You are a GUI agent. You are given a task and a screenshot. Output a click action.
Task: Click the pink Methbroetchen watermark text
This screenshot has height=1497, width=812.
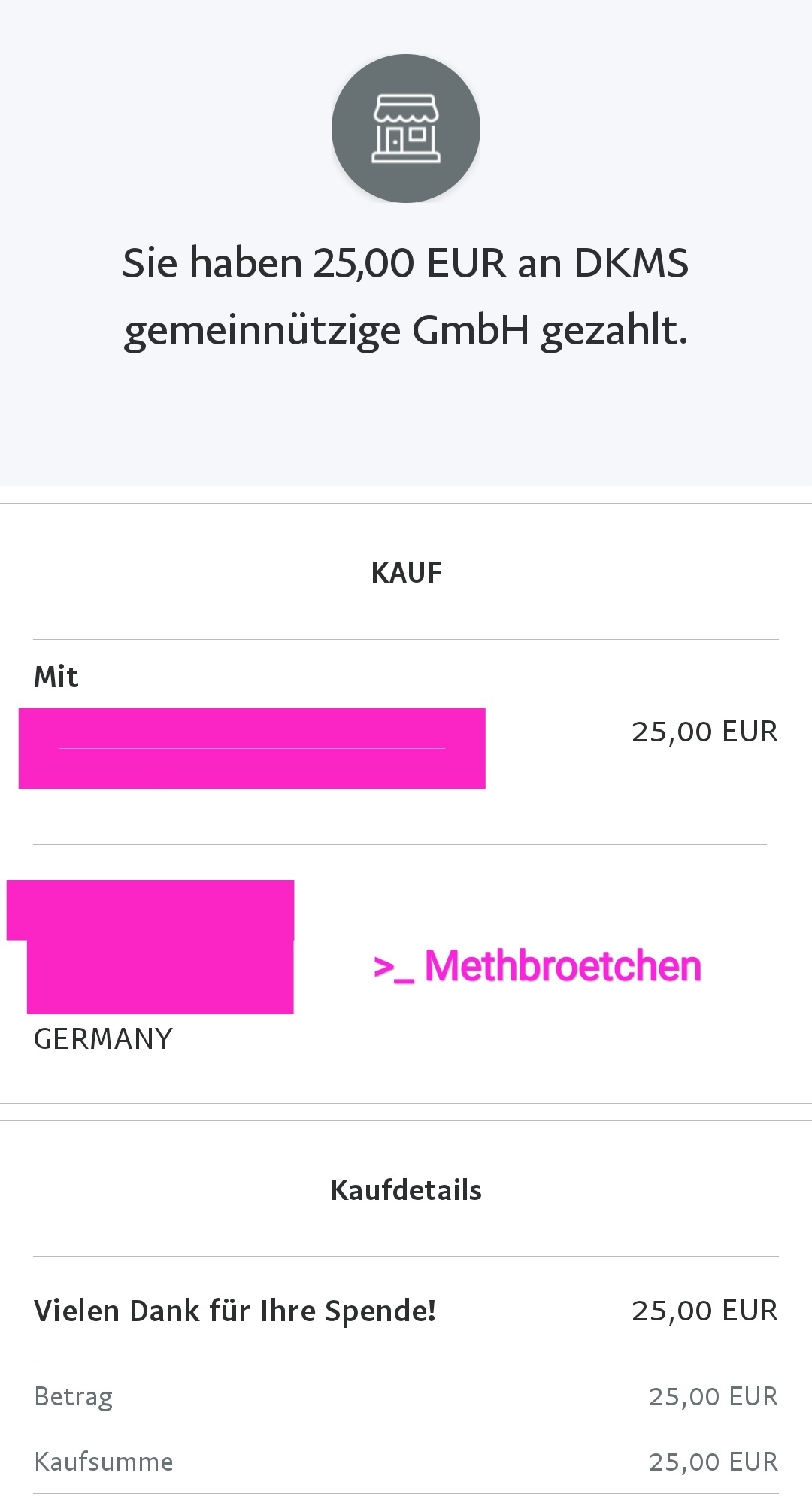(x=562, y=966)
